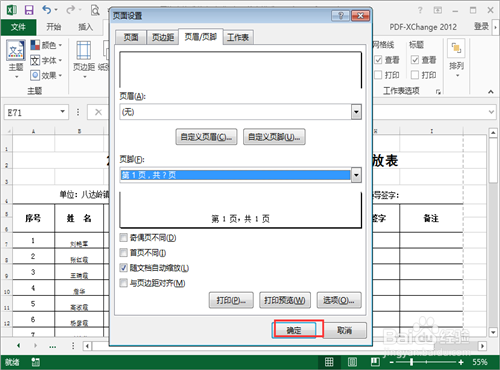The image size is (500, 370).
Task: Switch to the 工作表 tab
Action: pyautogui.click(x=238, y=37)
